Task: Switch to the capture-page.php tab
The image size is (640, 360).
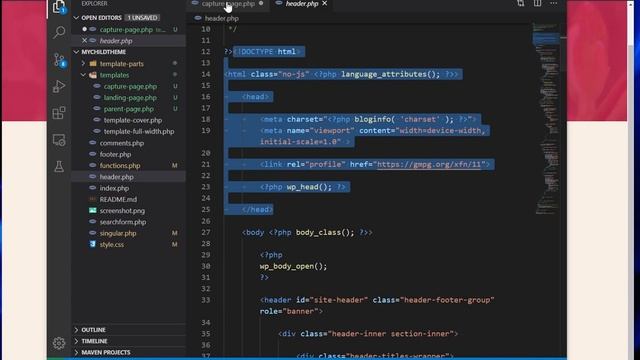Action: 228,4
